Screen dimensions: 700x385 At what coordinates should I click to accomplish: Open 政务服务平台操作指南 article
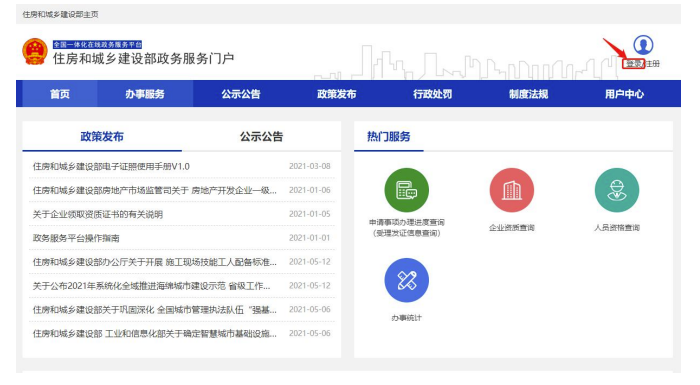[x=76, y=238]
